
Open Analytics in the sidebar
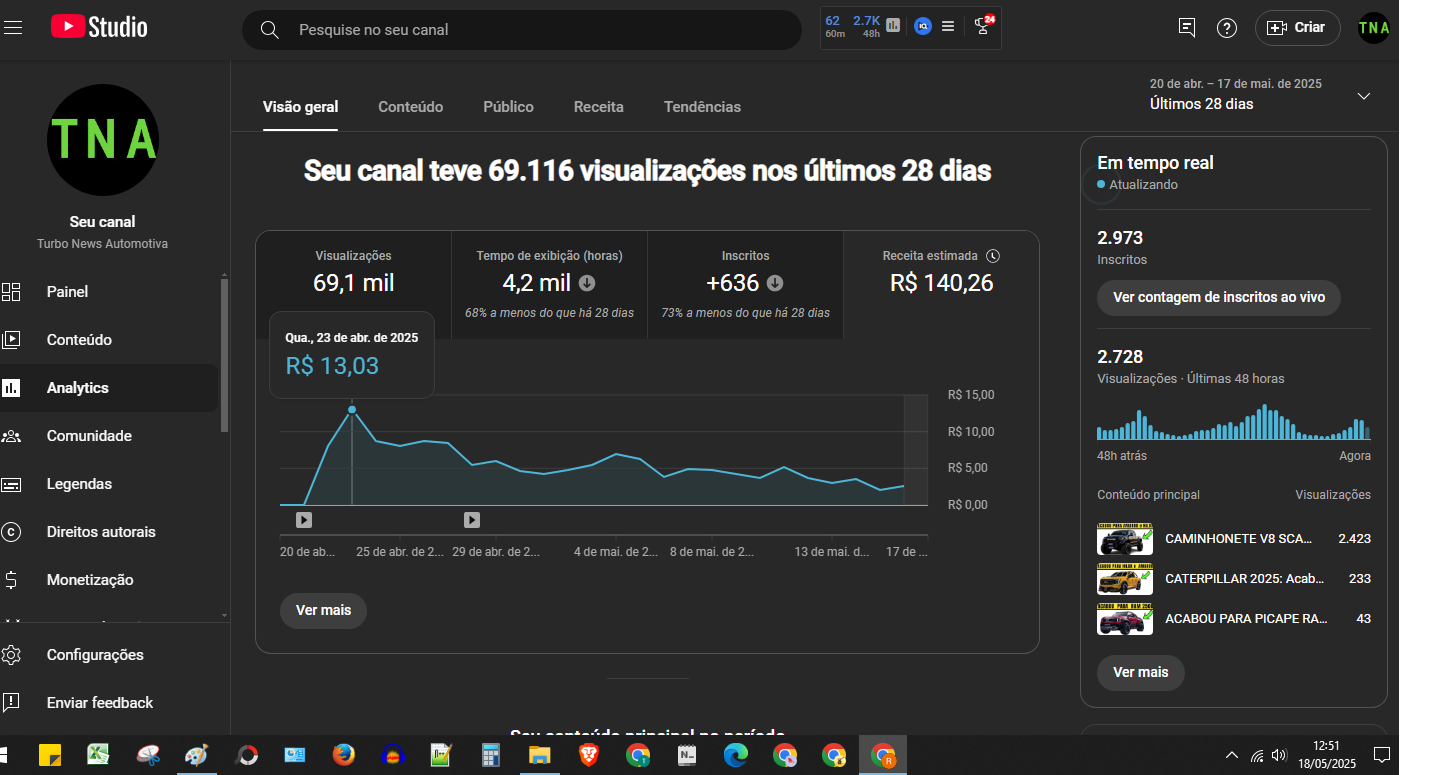[109, 388]
